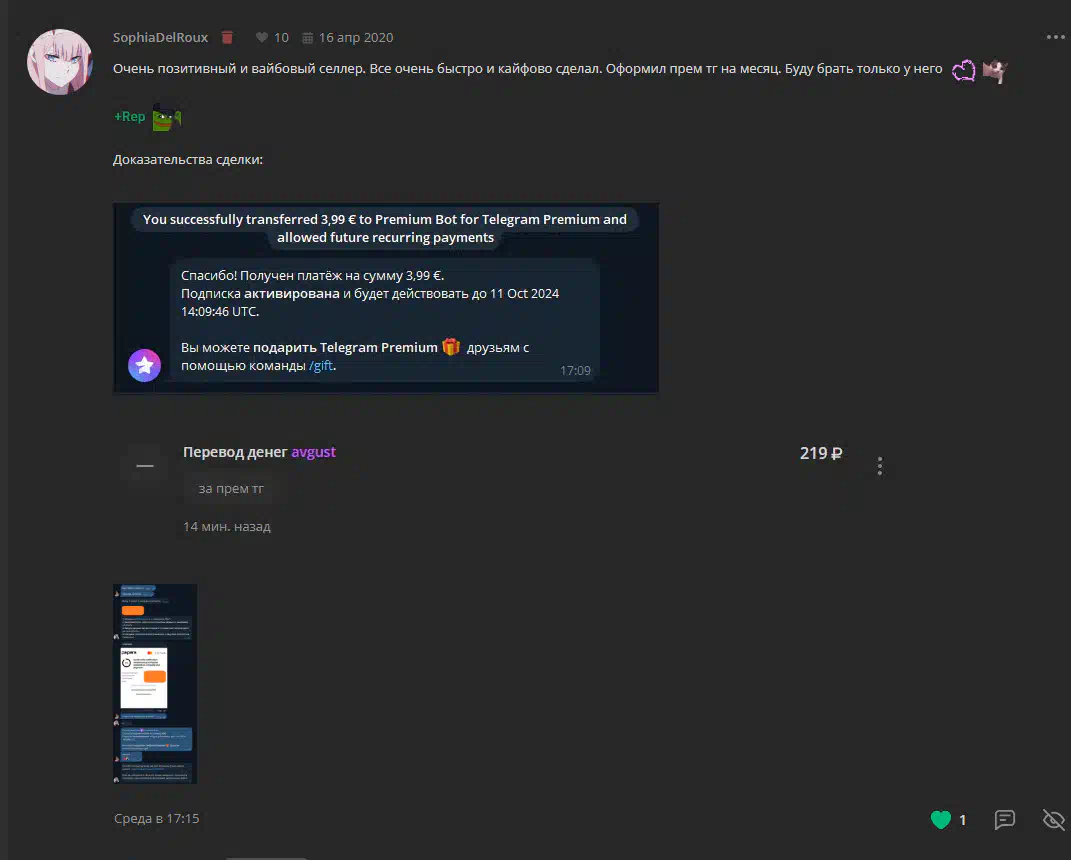Enlarge the Telegram payment confirmation image
This screenshot has height=860, width=1071.
(x=386, y=298)
